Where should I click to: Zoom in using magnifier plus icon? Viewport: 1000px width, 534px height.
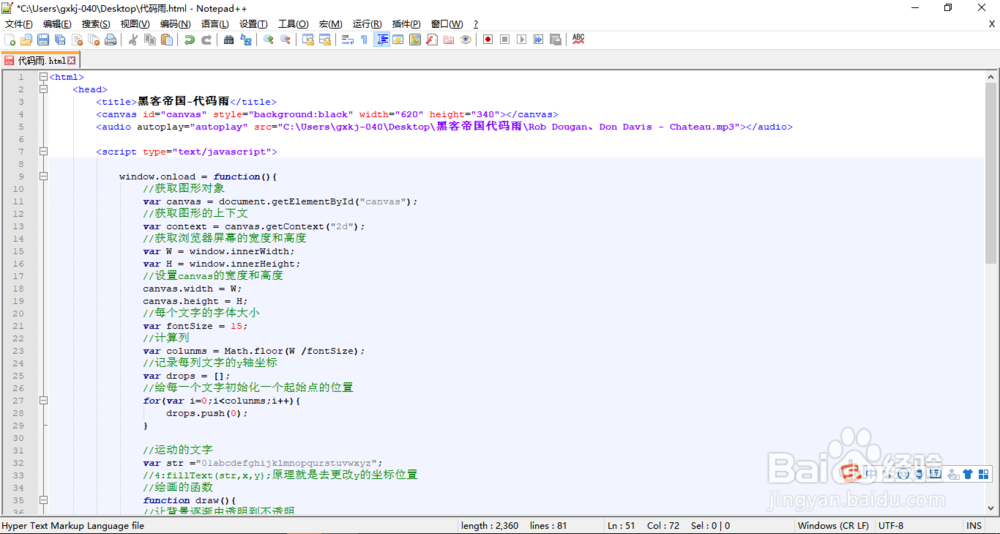268,40
